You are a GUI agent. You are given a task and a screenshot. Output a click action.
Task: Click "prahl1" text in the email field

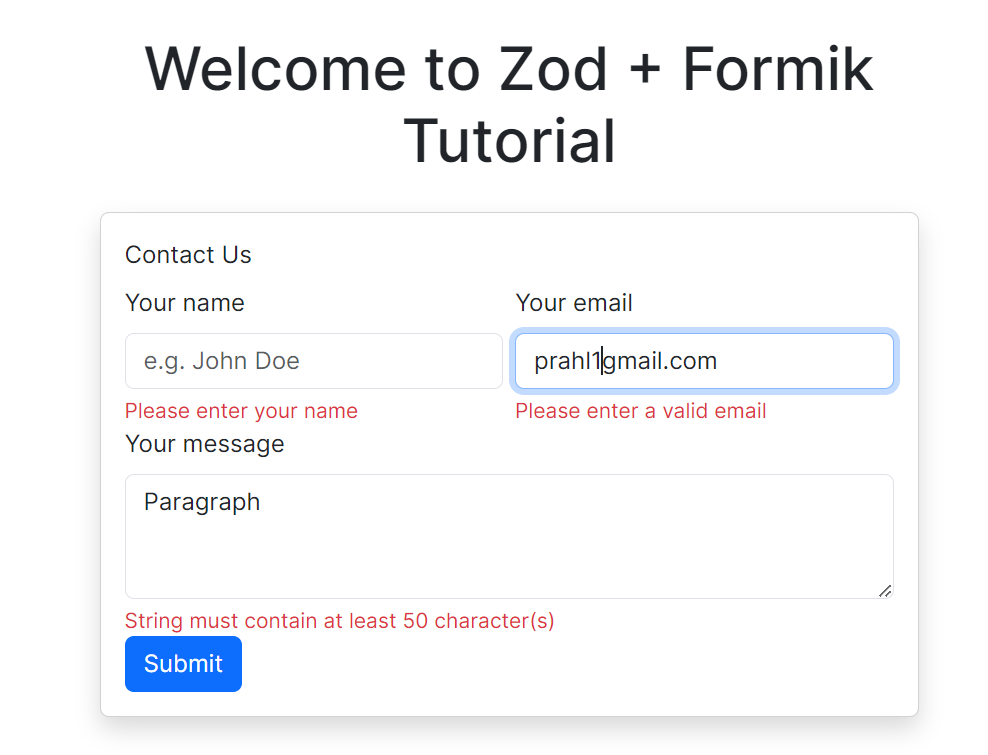tap(566, 361)
